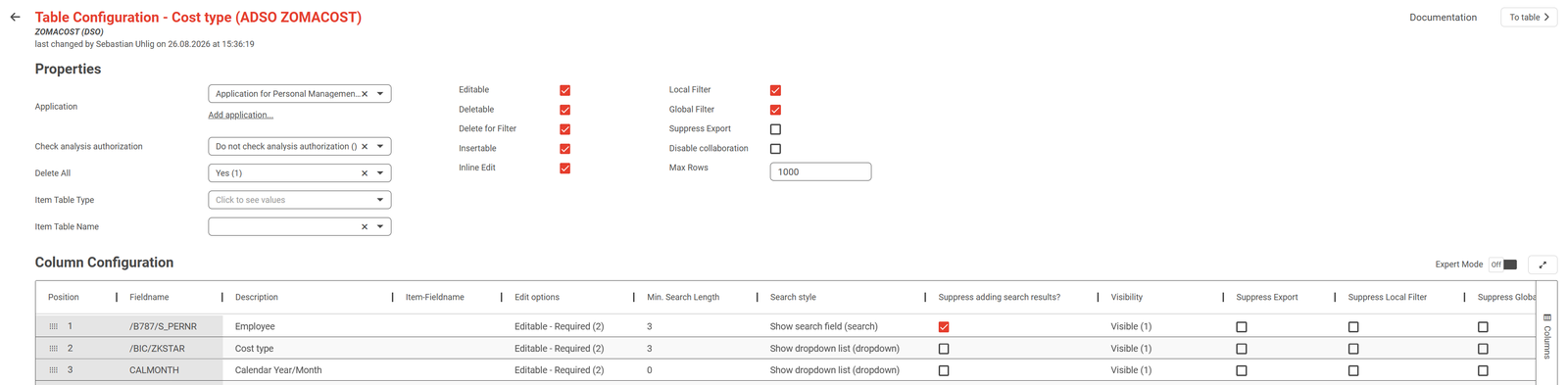Click Show search field (search) cell

[824, 326]
